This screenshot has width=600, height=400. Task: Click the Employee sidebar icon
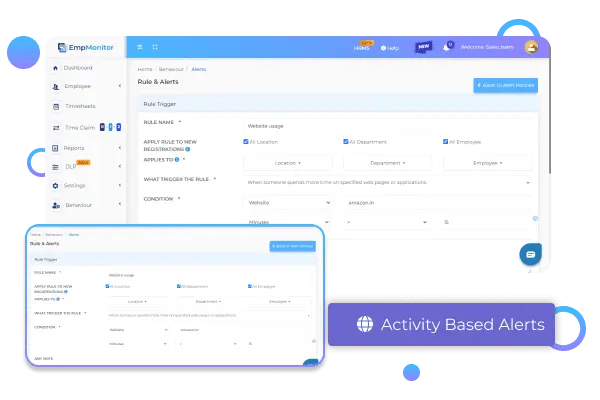pos(56,87)
